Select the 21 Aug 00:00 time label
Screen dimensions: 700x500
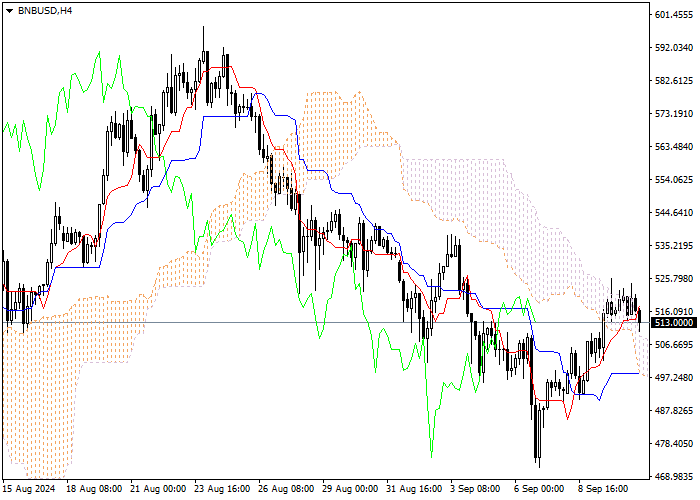coord(158,489)
